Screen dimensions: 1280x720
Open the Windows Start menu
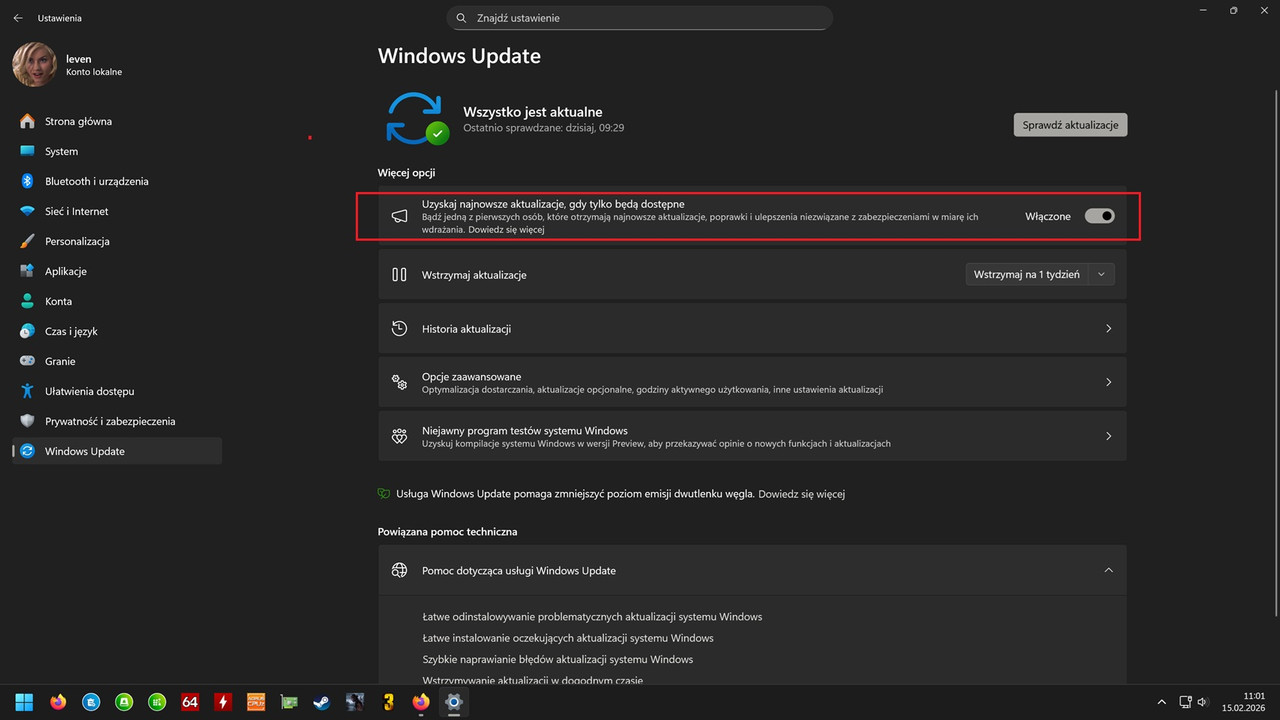[23, 702]
